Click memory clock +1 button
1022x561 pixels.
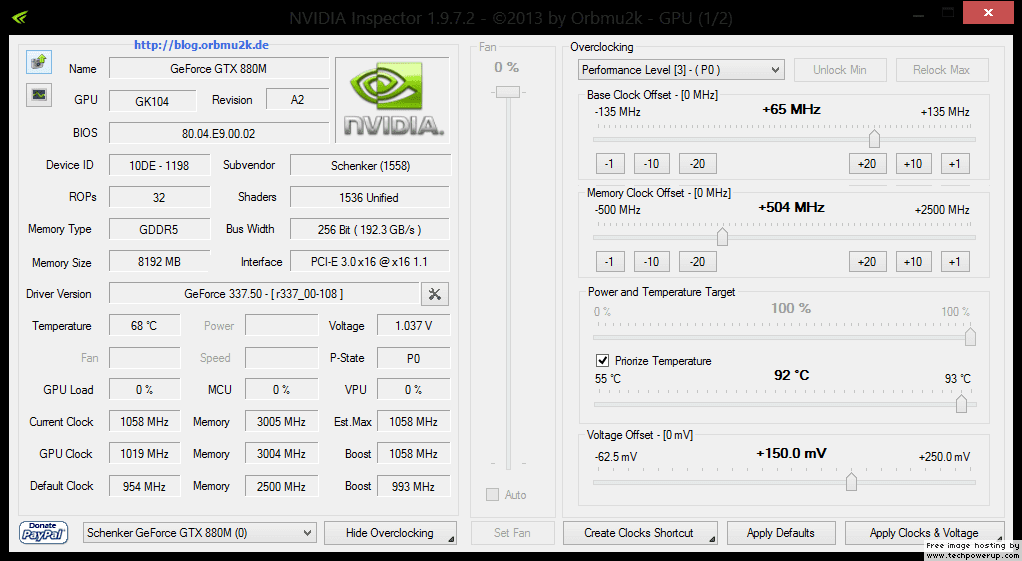(x=955, y=262)
